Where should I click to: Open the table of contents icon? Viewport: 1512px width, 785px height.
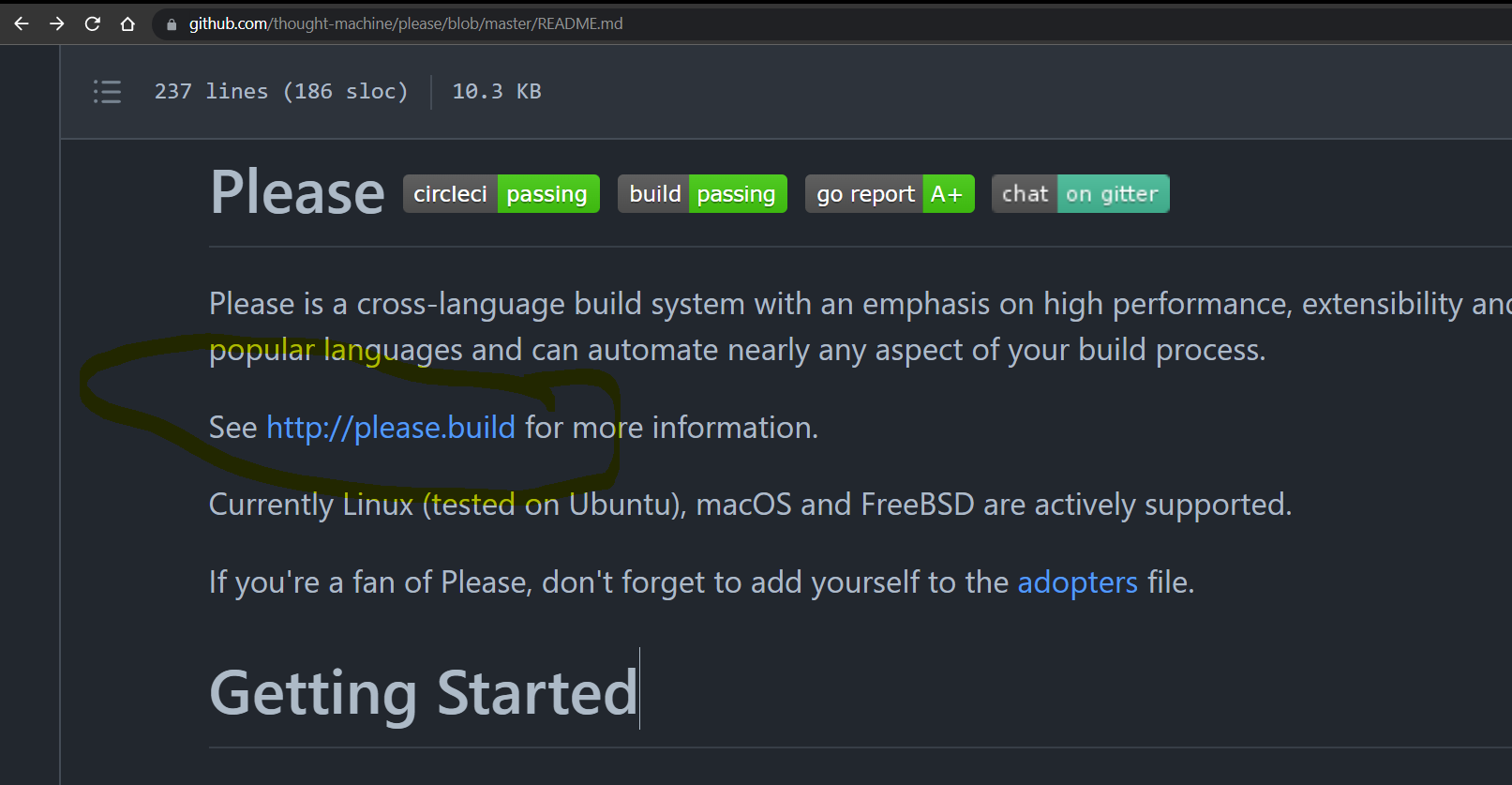pos(107,92)
